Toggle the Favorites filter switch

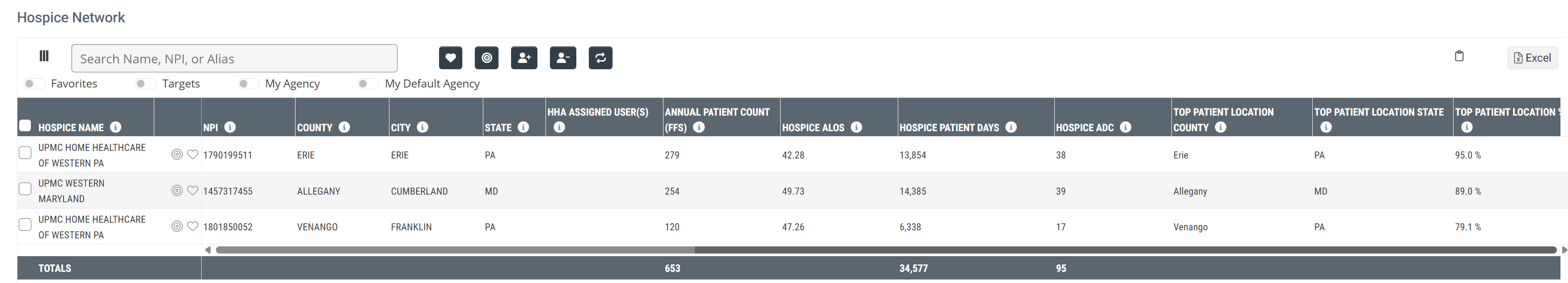point(34,83)
